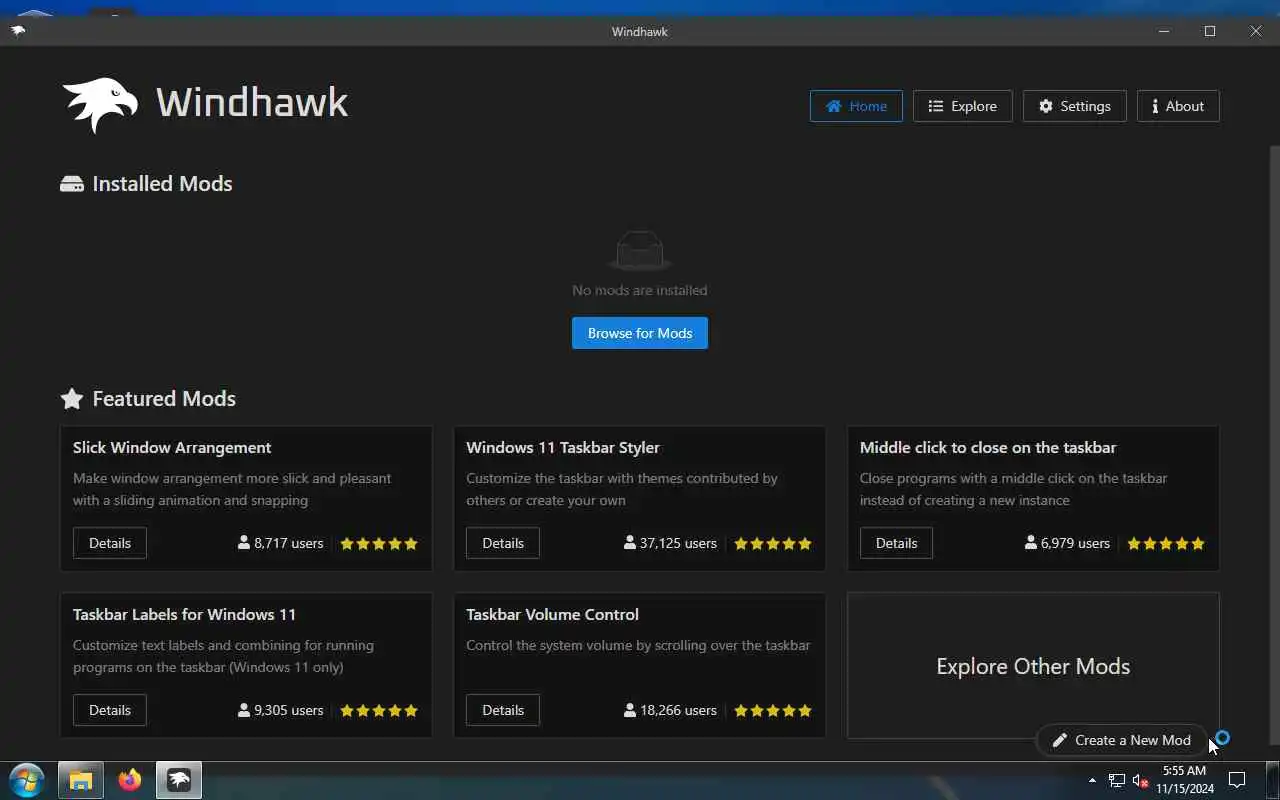1280x800 pixels.
Task: Click the star rating of Taskbar Labels mod
Action: pyautogui.click(x=379, y=711)
